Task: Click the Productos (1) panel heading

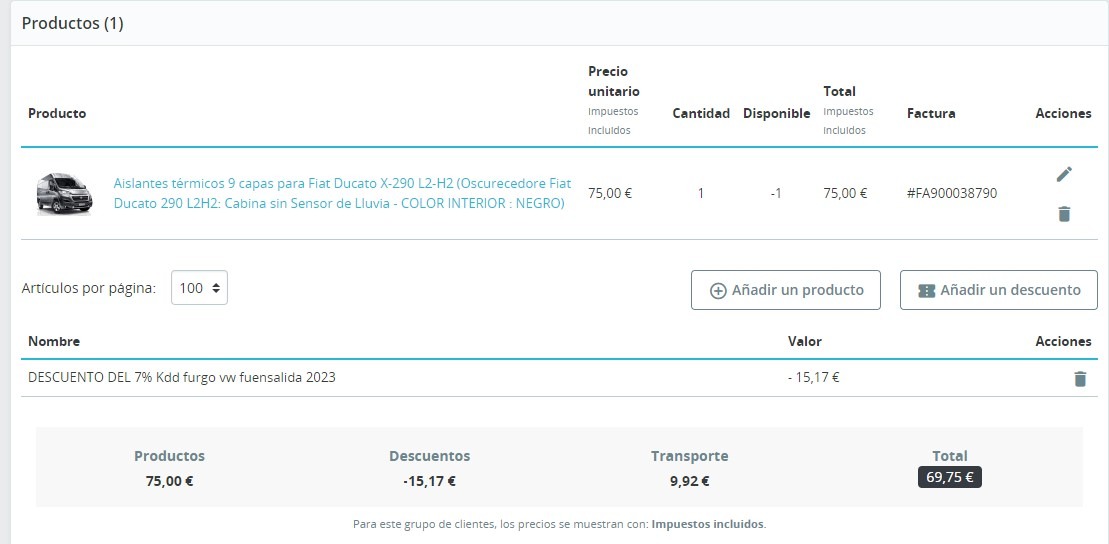Action: [73, 23]
